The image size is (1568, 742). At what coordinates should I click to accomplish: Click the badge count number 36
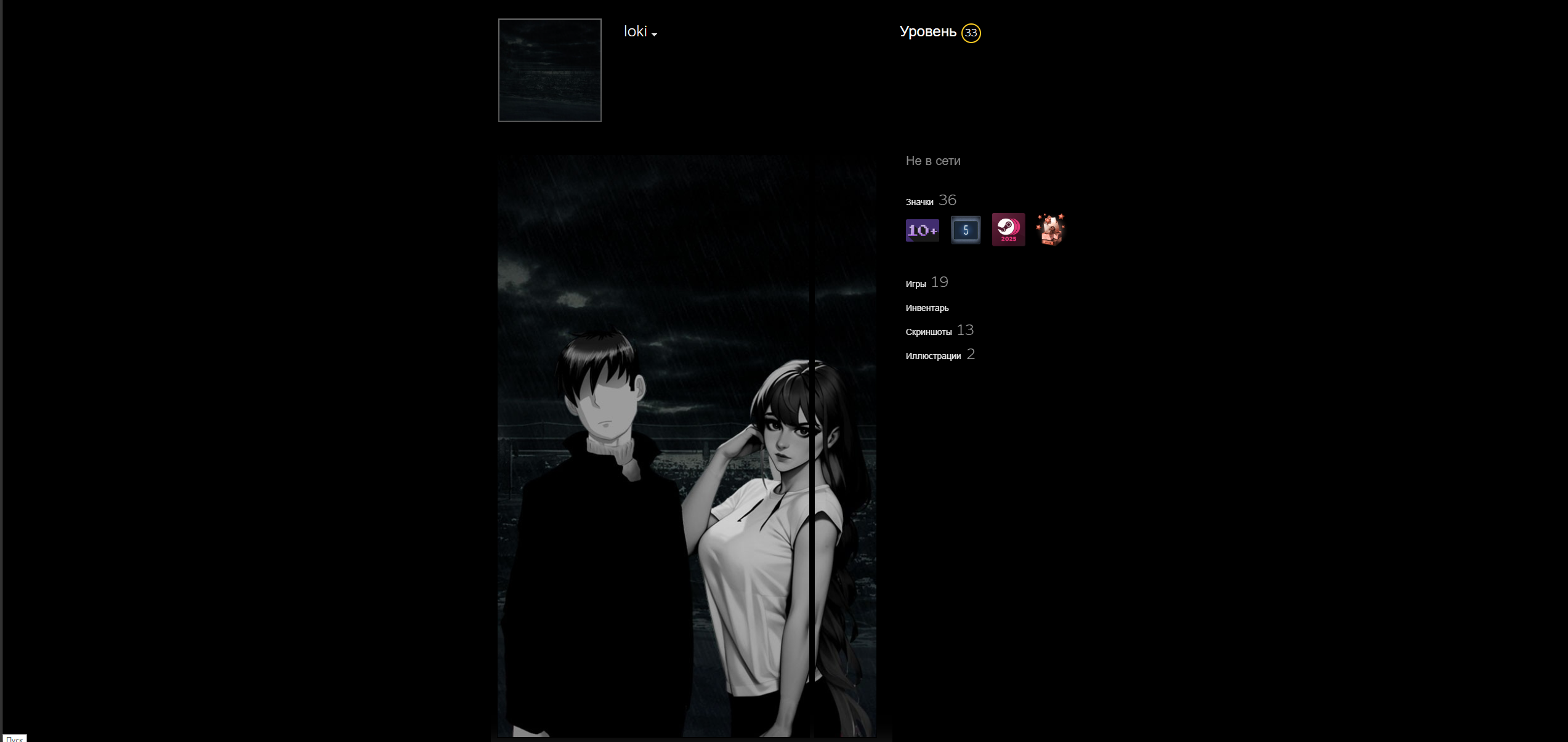point(947,200)
